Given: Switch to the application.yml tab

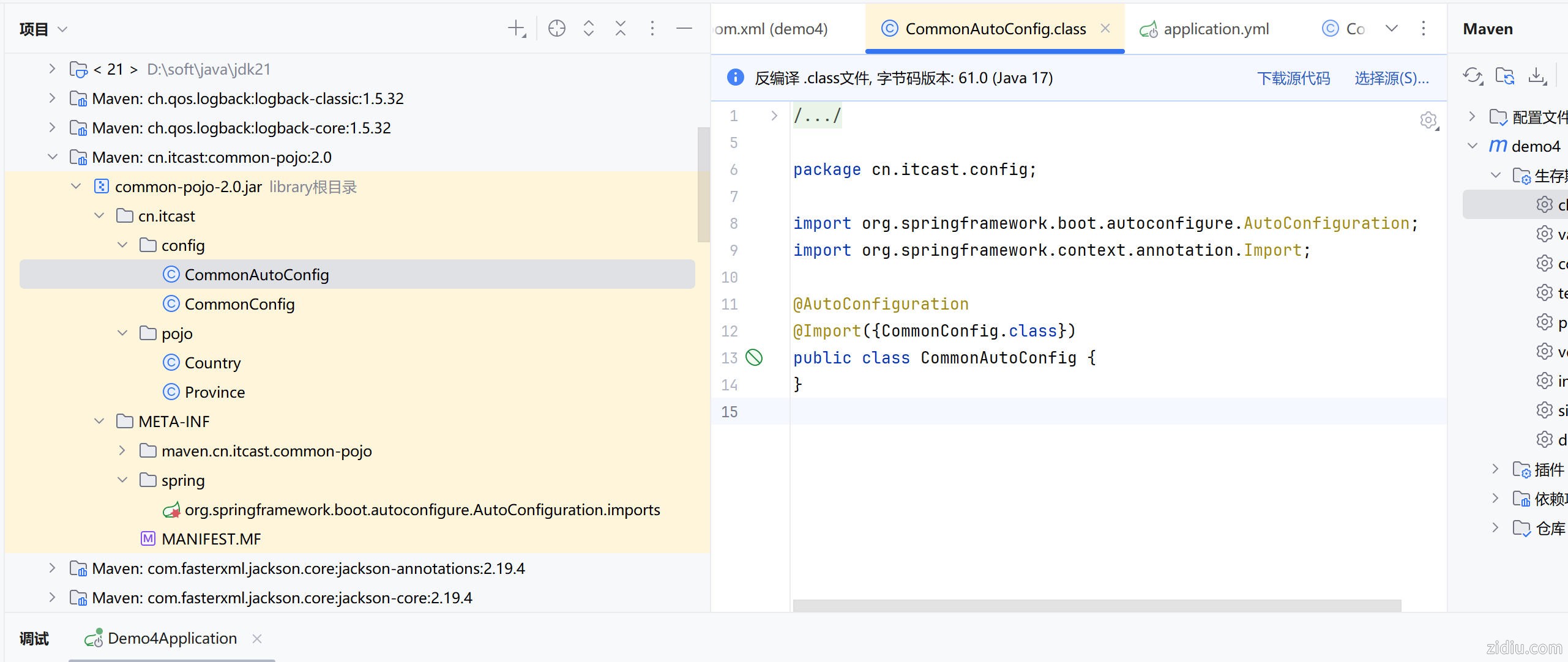Looking at the screenshot, I should [x=1215, y=29].
